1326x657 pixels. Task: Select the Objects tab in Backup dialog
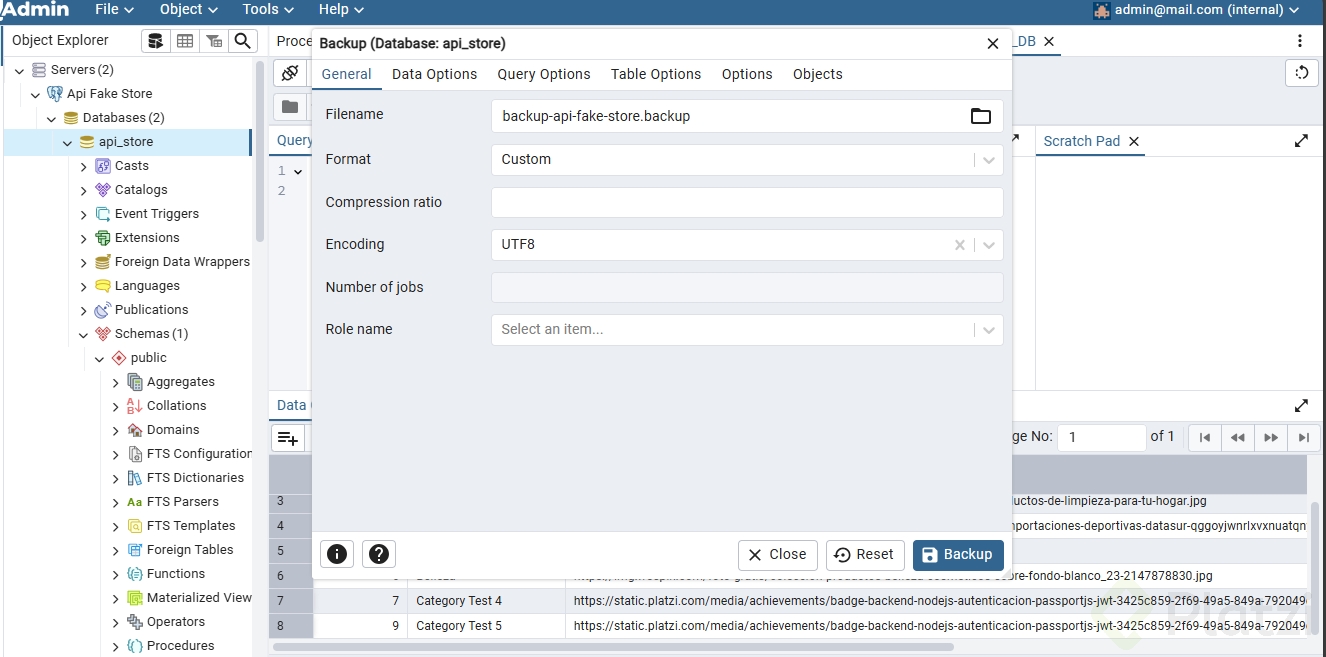(x=817, y=74)
